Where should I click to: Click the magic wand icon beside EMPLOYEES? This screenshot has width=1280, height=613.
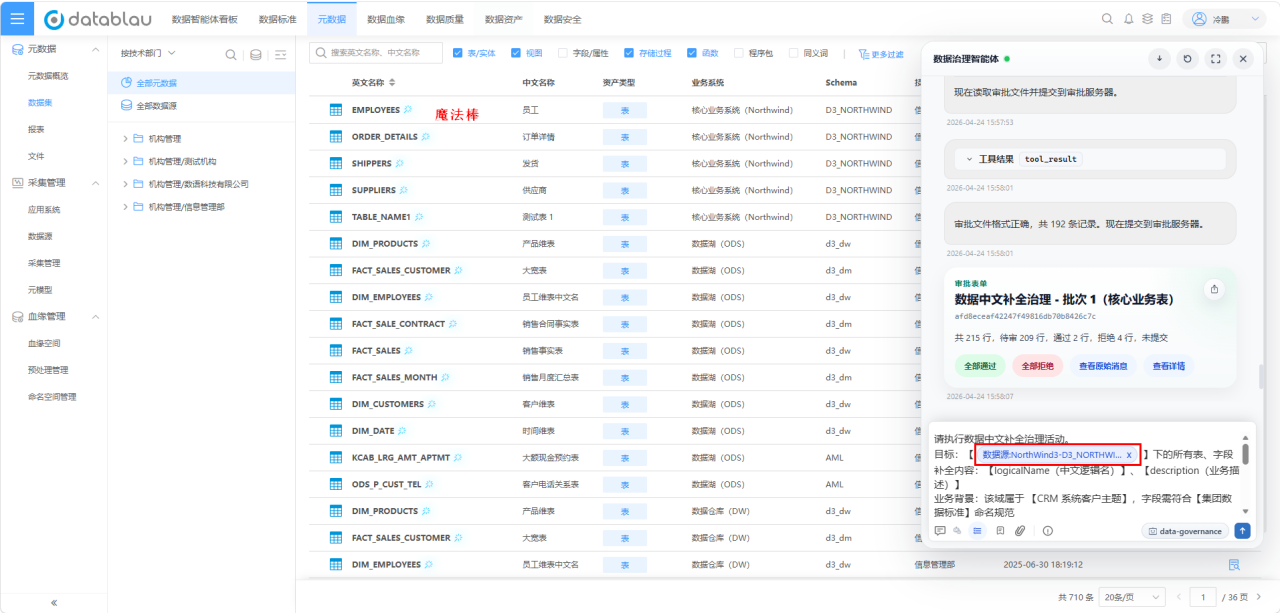pyautogui.click(x=408, y=110)
